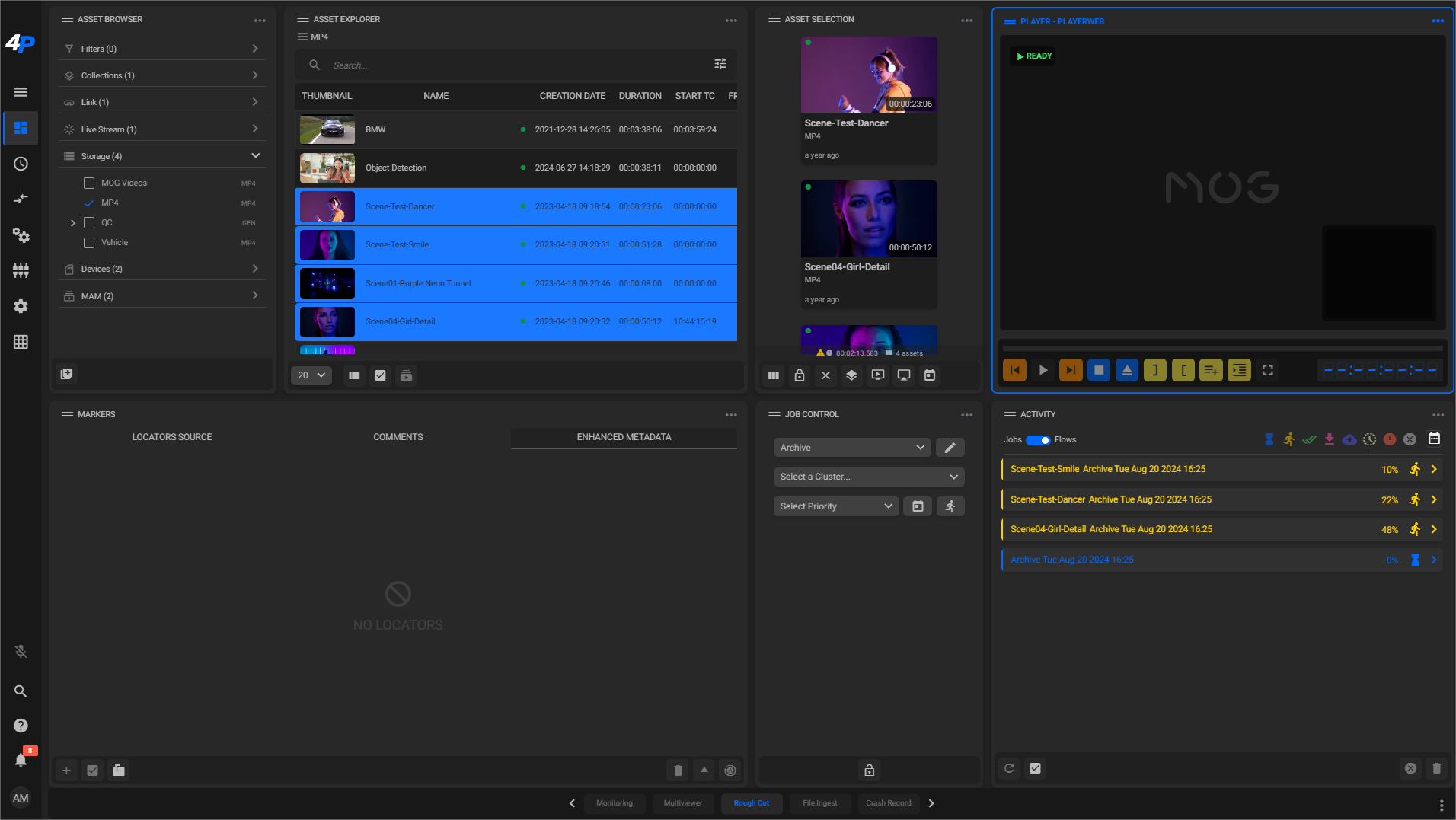Switch to Enhanced Metadata tab
Viewport: 1456px width, 820px height.
tap(624, 437)
